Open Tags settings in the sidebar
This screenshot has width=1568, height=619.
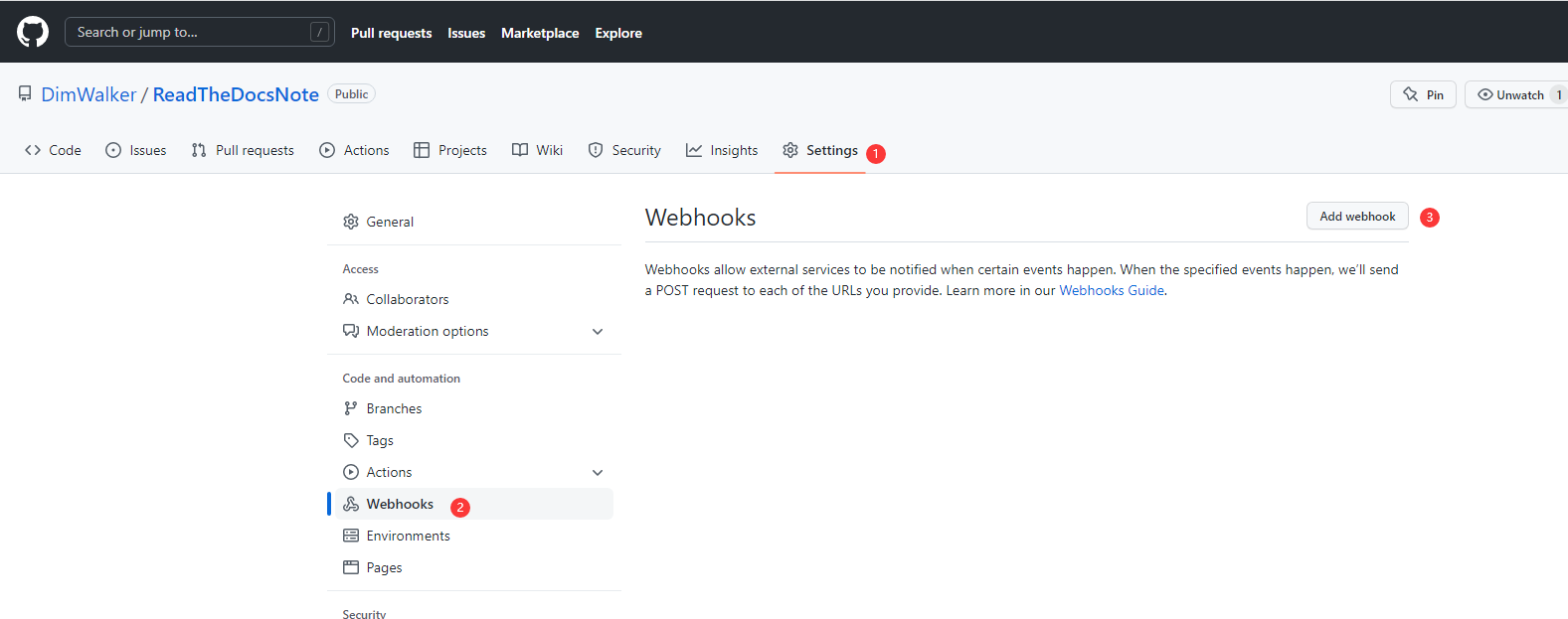(474, 440)
